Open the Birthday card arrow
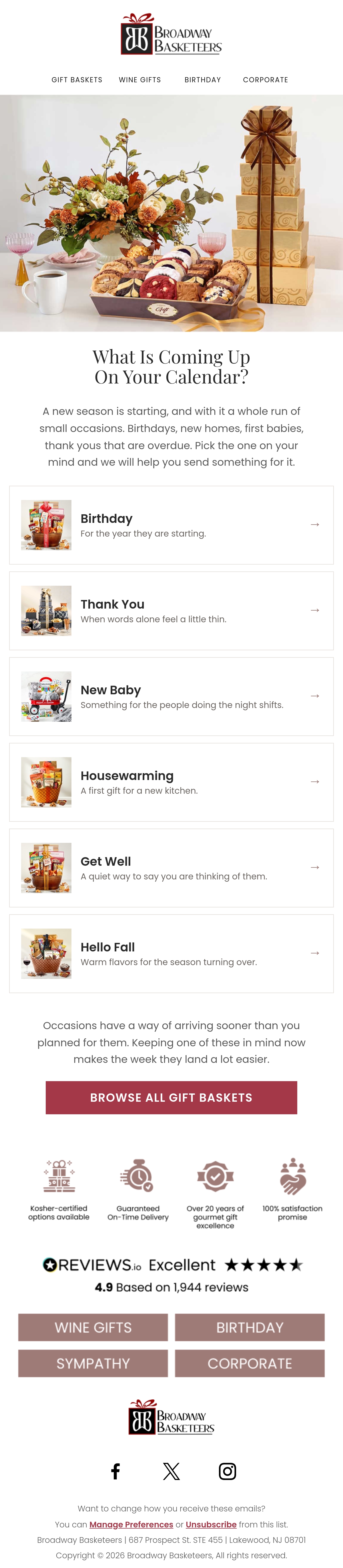 tap(315, 524)
